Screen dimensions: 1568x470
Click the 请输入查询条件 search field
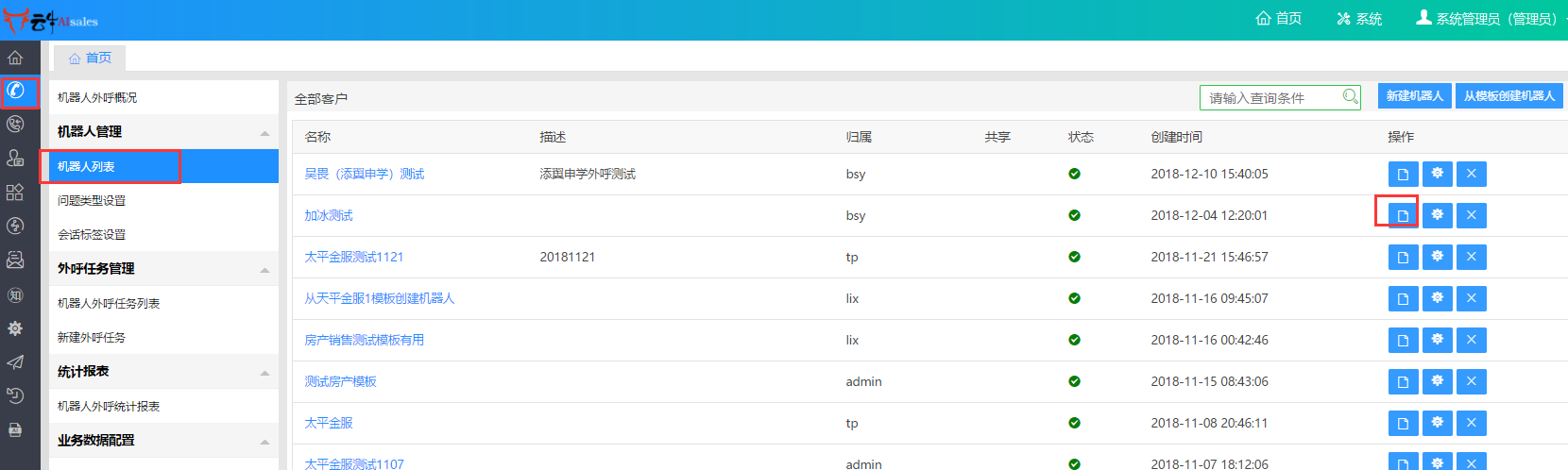point(1270,97)
